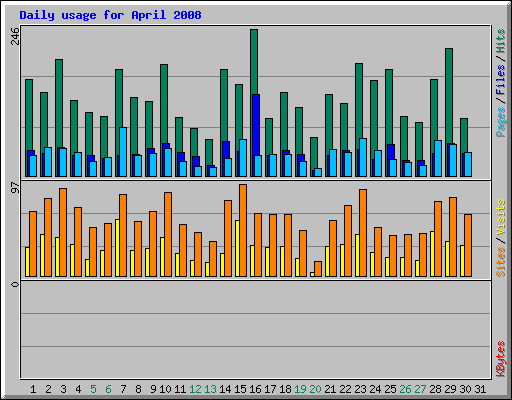The height and width of the screenshot is (400, 512).
Task: Click the orange visits bar for day 15
Action: 243,230
